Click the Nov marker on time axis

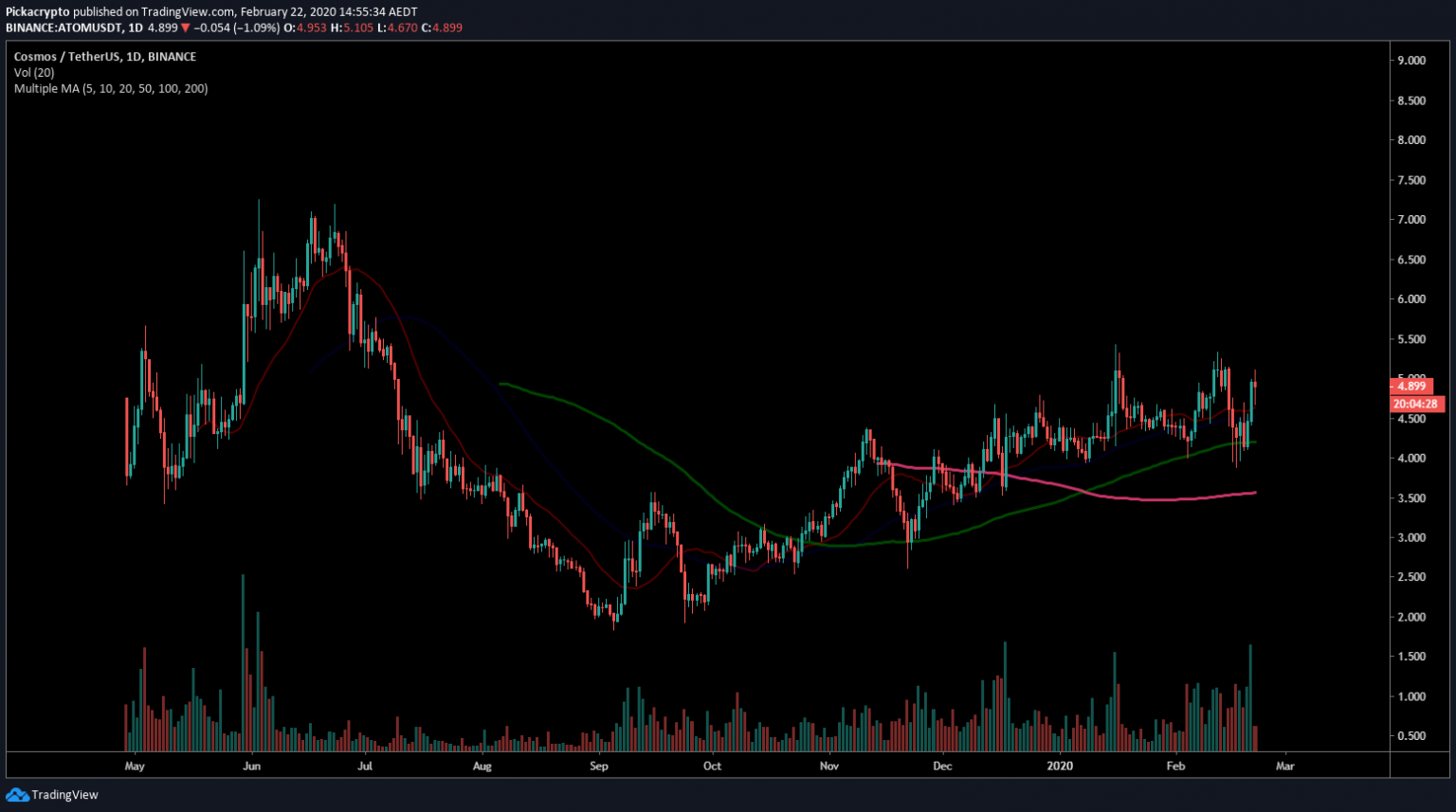click(829, 767)
